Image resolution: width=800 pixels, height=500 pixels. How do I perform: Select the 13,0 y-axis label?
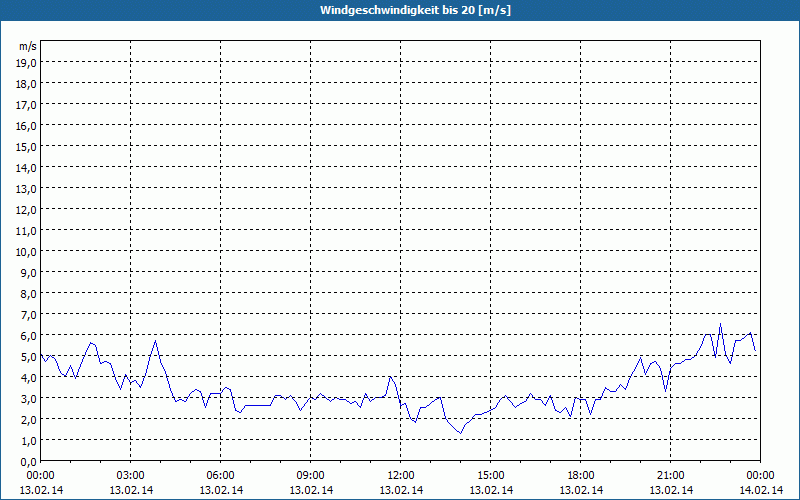(27, 189)
